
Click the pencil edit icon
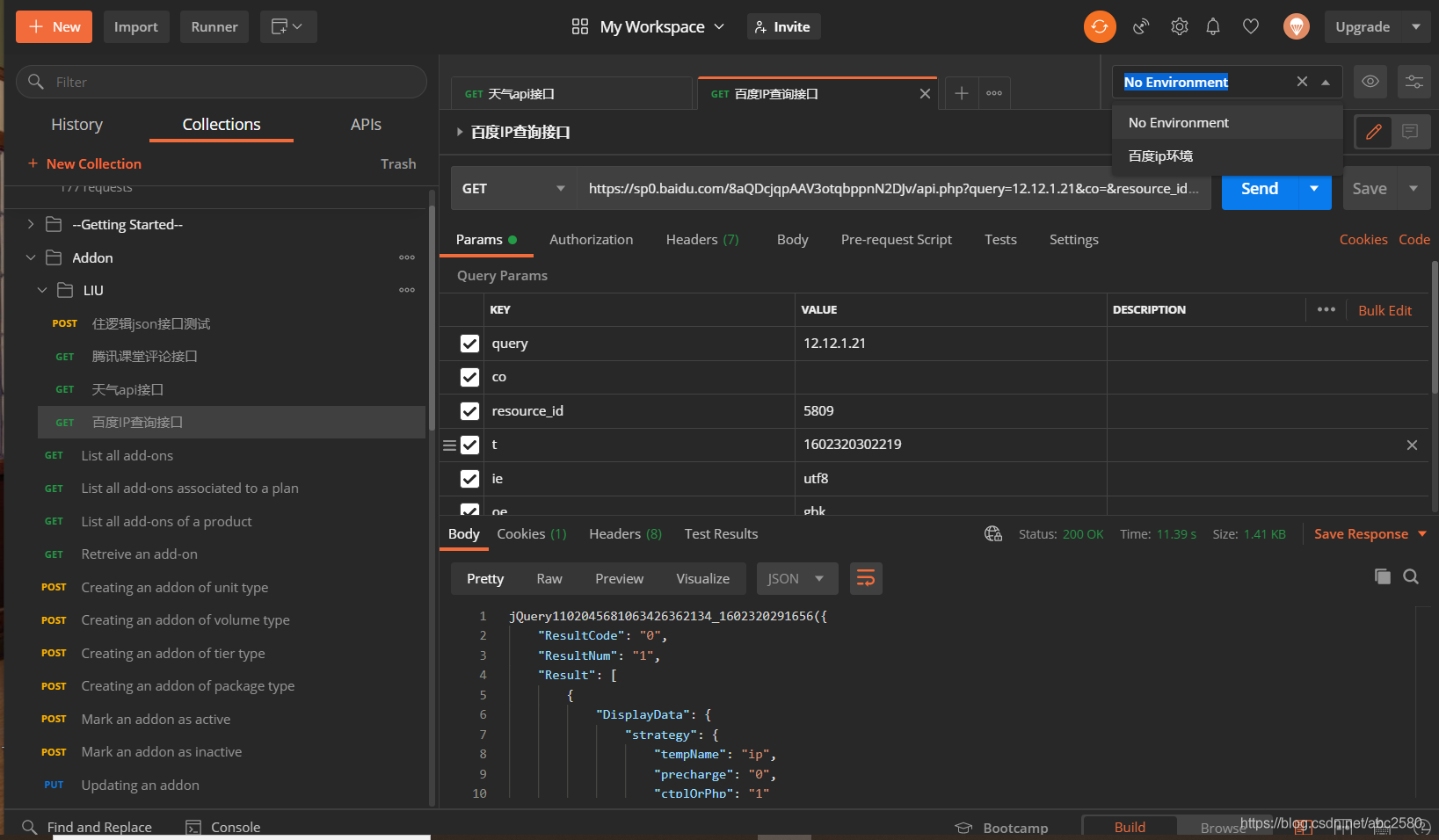pos(1374,132)
